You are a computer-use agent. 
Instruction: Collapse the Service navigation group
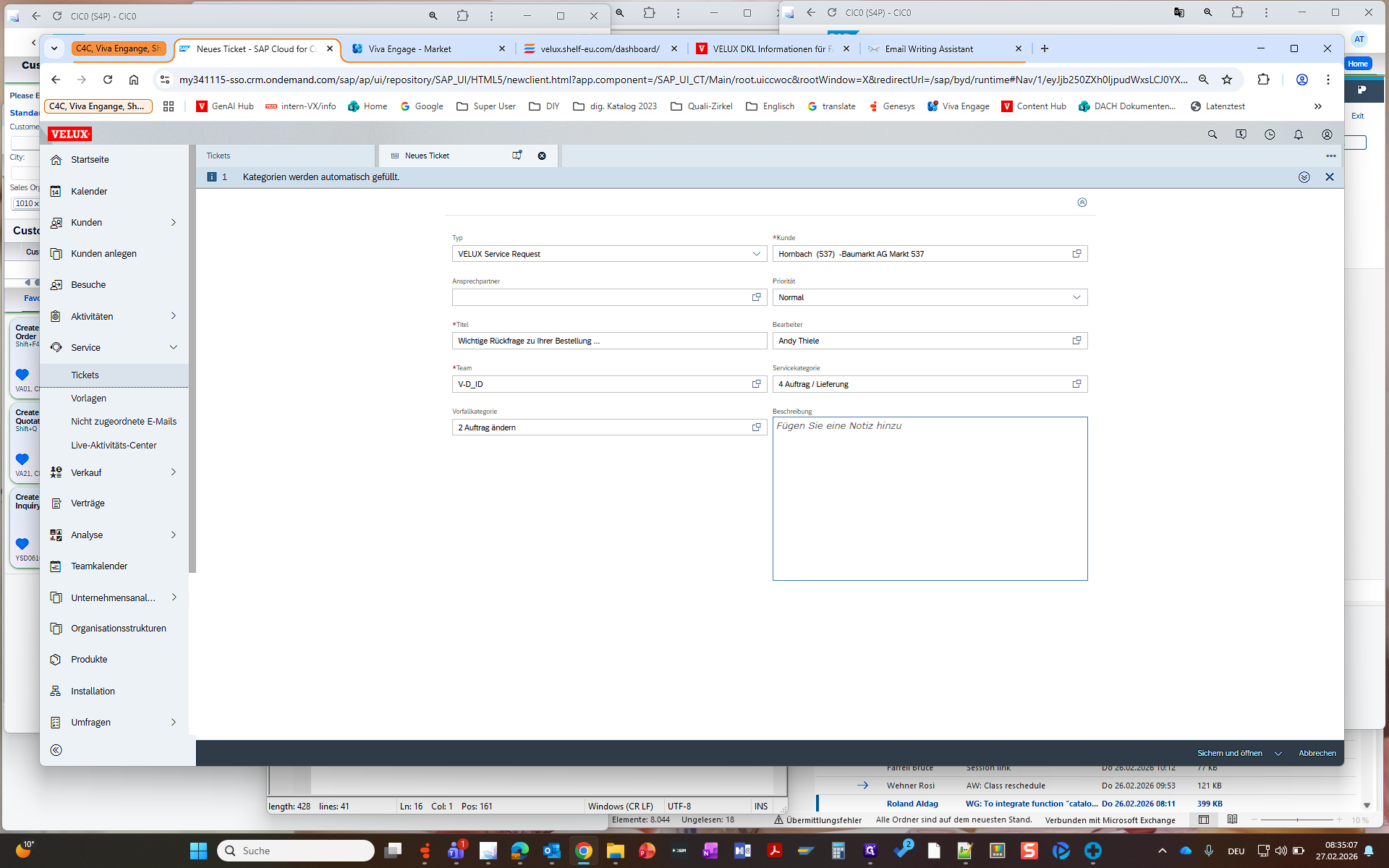click(174, 348)
